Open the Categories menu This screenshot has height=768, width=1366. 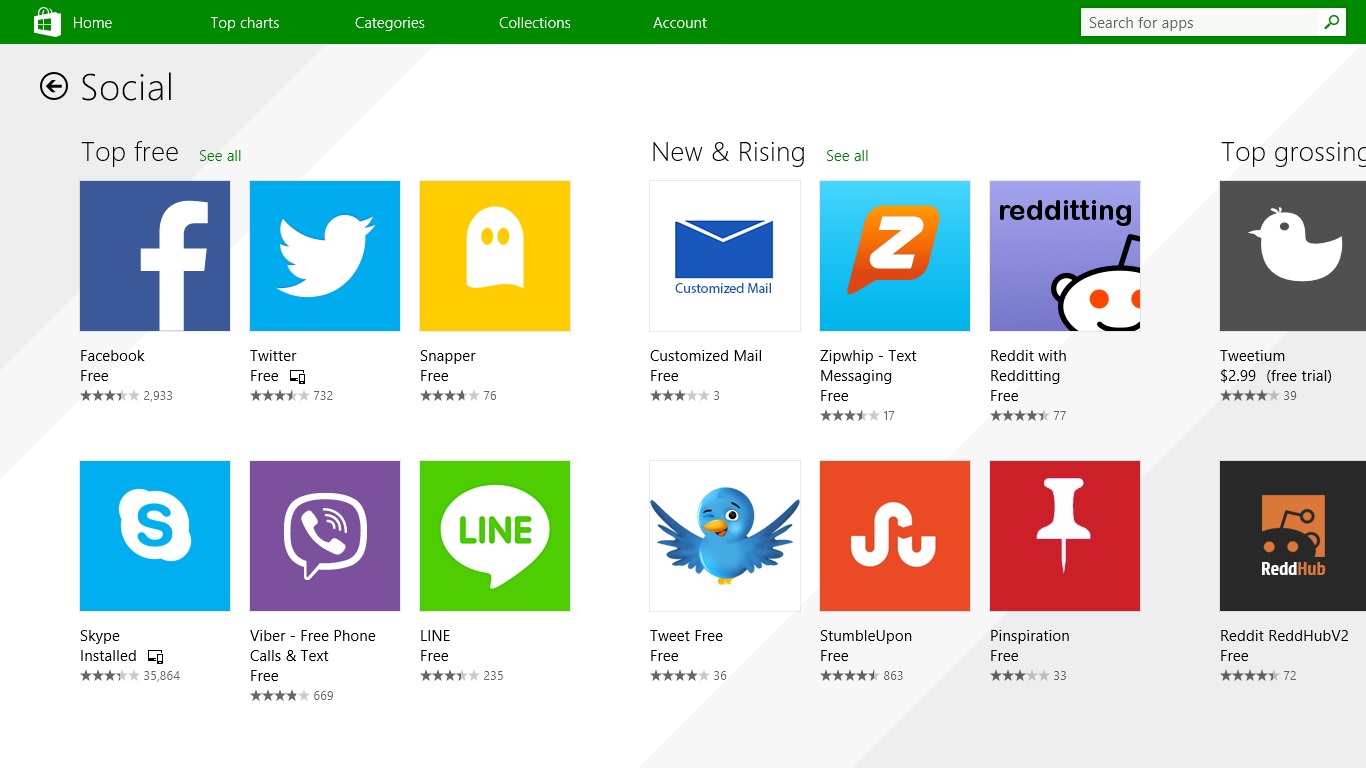coord(390,22)
